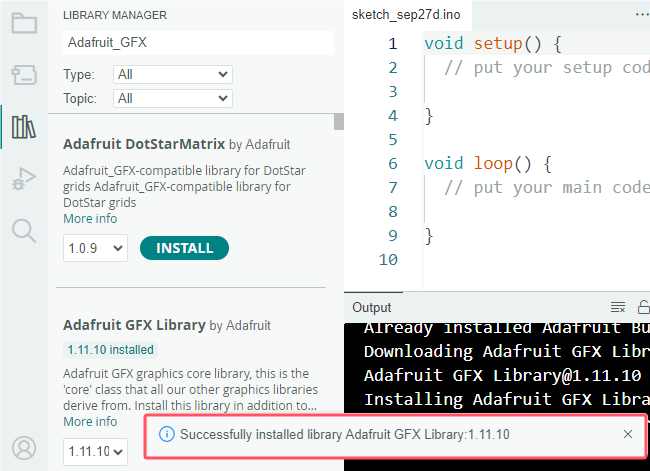Viewport: 650px width, 471px height.
Task: Toggle the Output scroll lock icon
Action: 643,307
